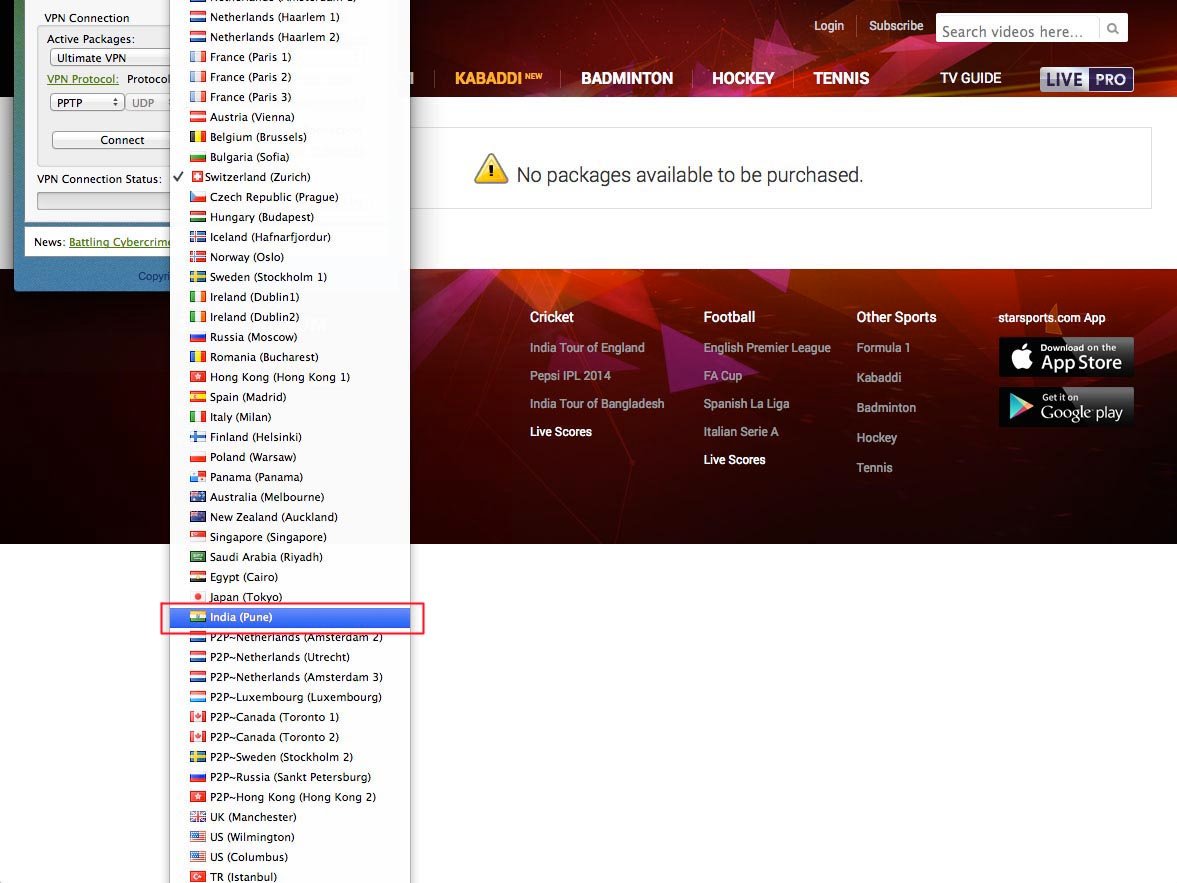Select Poland (Warsaw) server
This screenshot has width=1177, height=883.
[290, 457]
